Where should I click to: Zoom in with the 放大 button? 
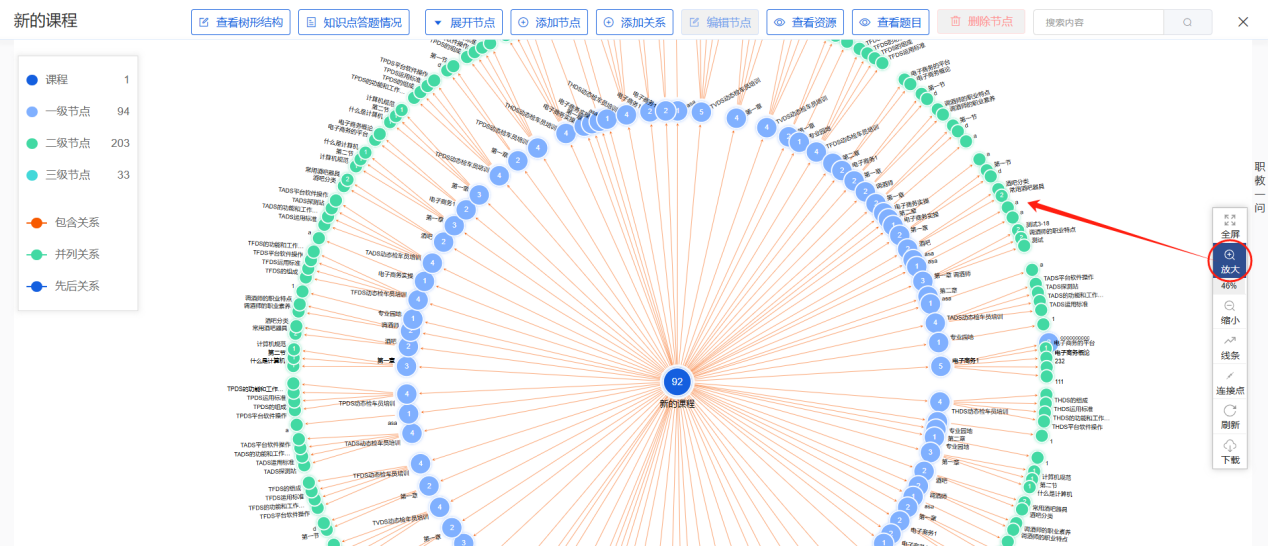point(1229,256)
